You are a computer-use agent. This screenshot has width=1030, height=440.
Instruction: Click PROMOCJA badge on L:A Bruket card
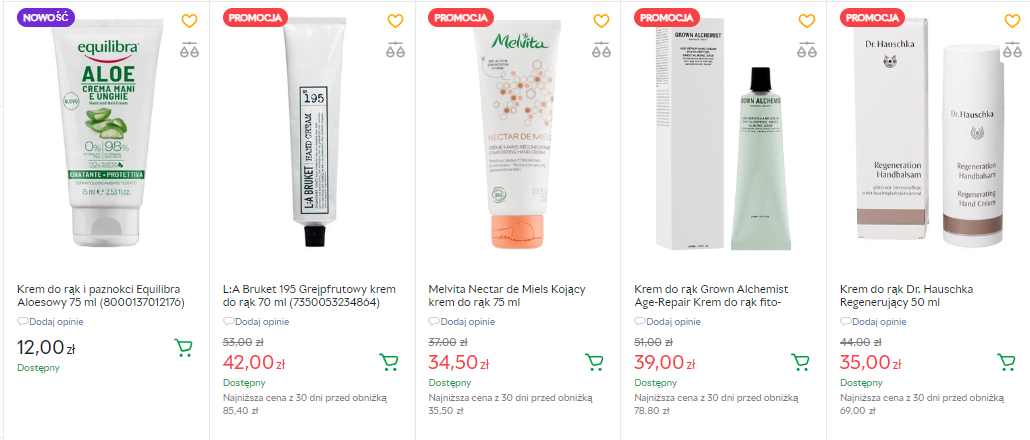click(256, 18)
